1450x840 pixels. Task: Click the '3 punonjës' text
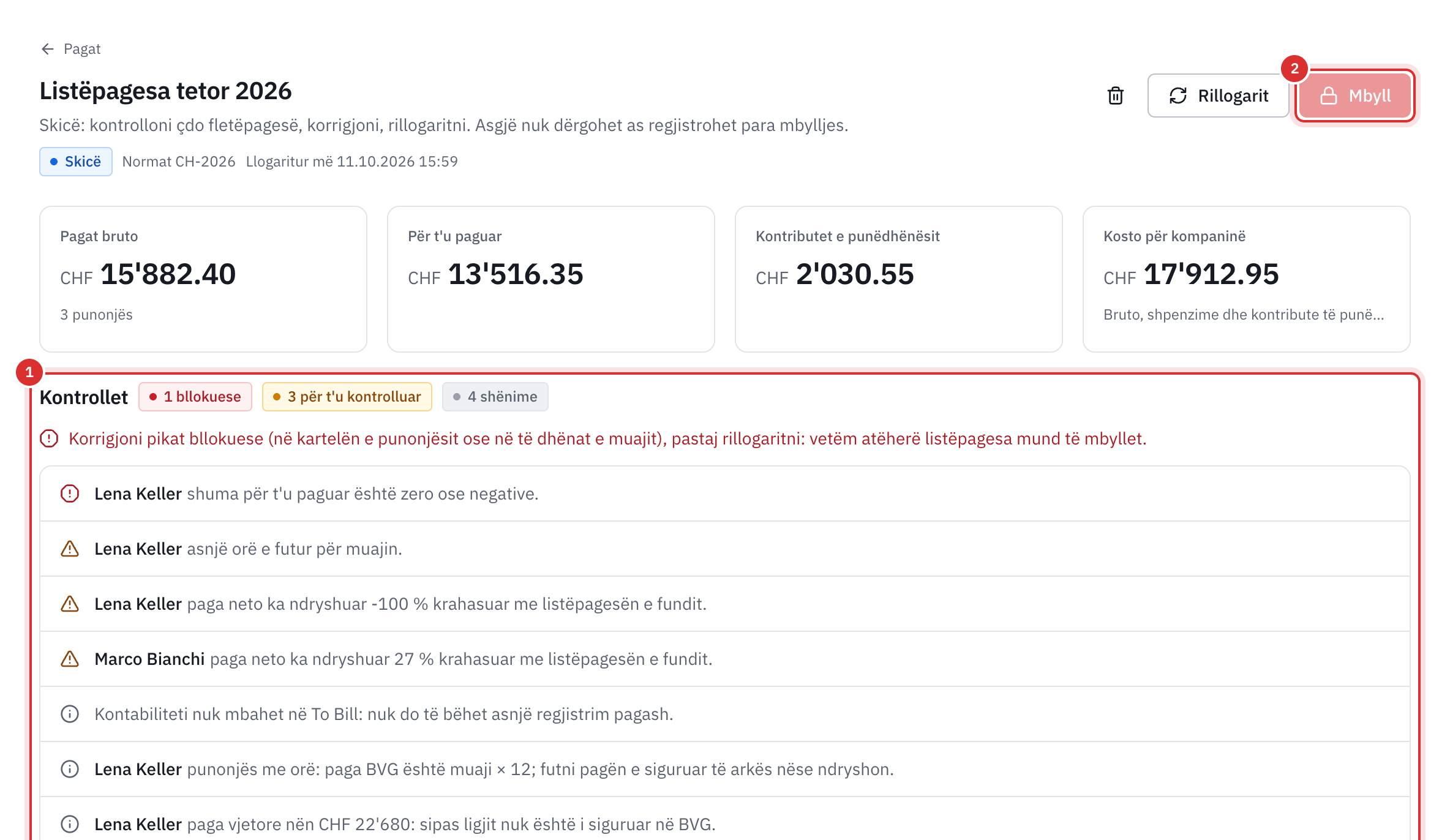96,315
